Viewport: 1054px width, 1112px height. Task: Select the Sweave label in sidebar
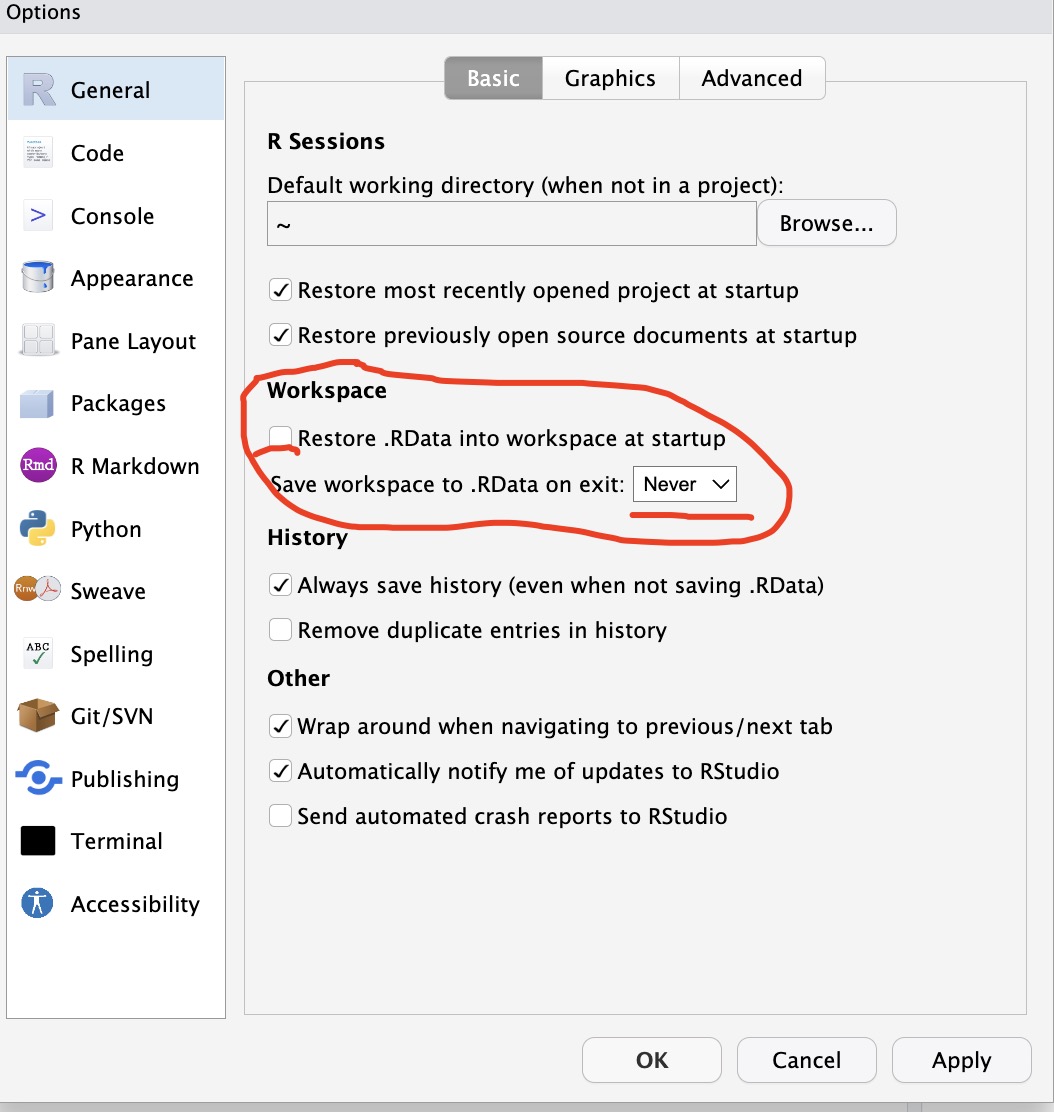pos(108,591)
